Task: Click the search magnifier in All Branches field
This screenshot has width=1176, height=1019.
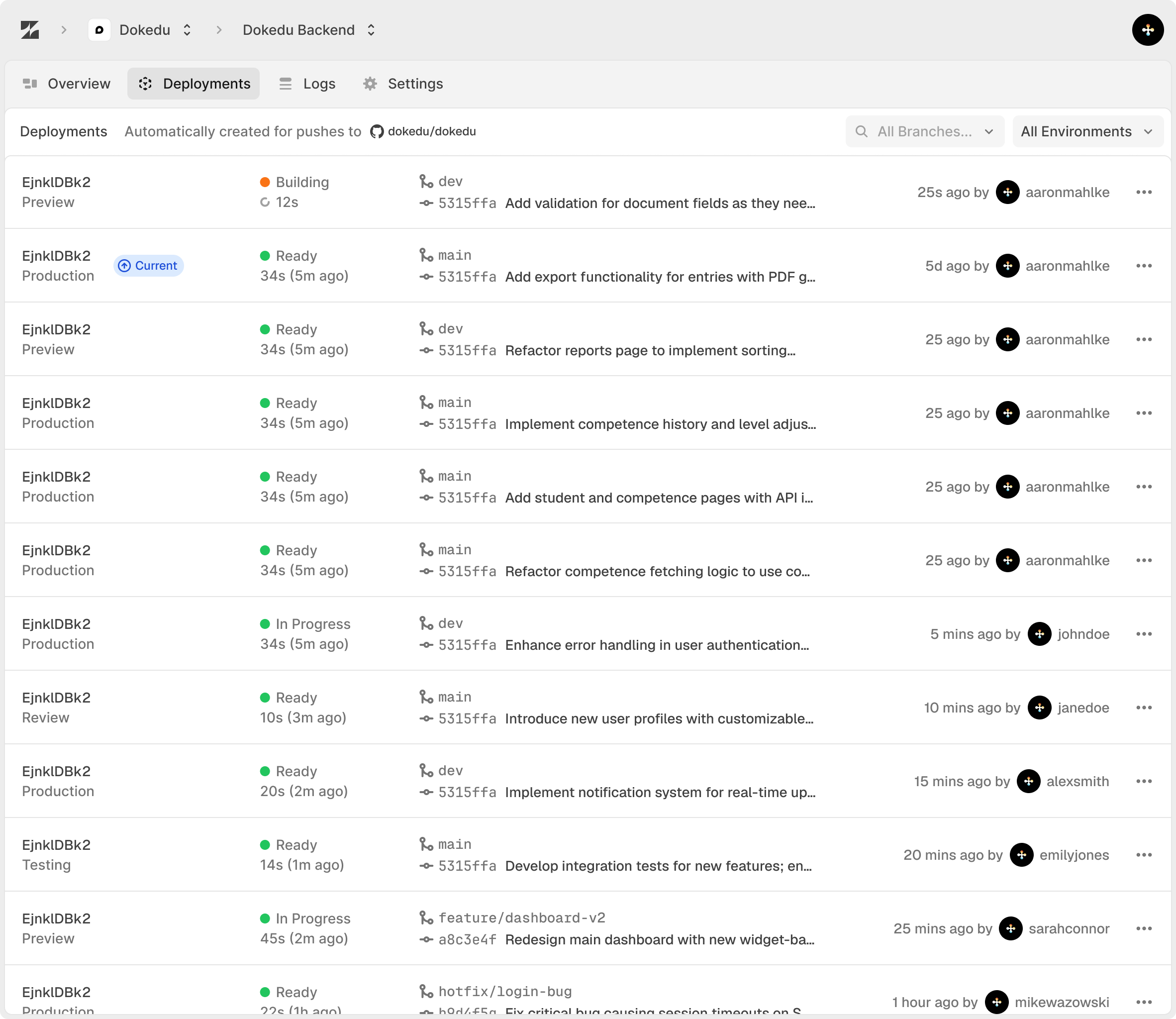Action: [x=862, y=131]
